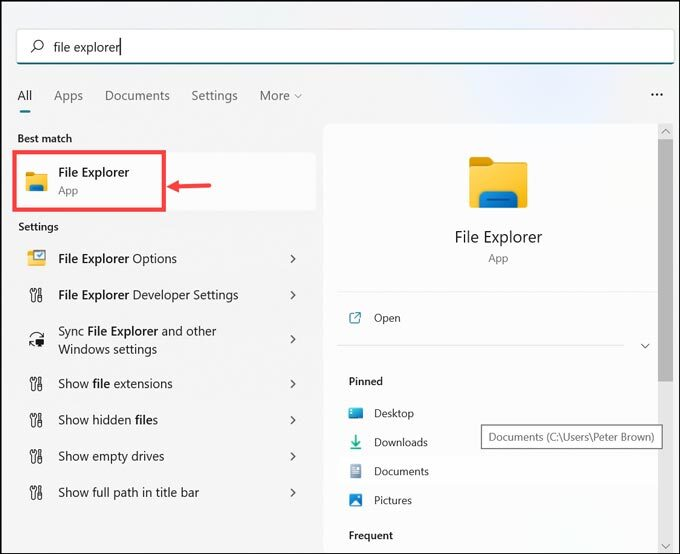
Task: Select Show full path in title bar text
Action: pyautogui.click(x=128, y=492)
